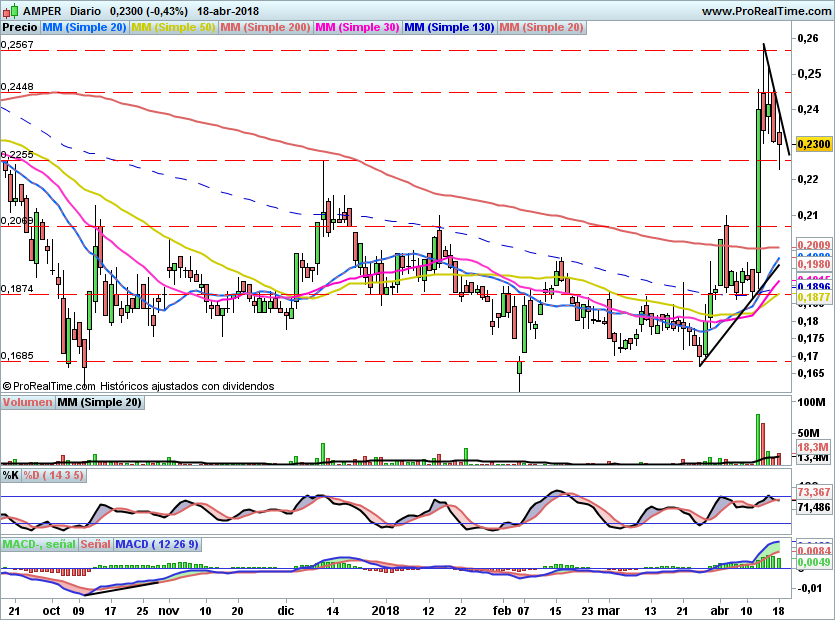Click the 0,2009 moving average price tag
This screenshot has height=620, width=835.
coord(814,245)
